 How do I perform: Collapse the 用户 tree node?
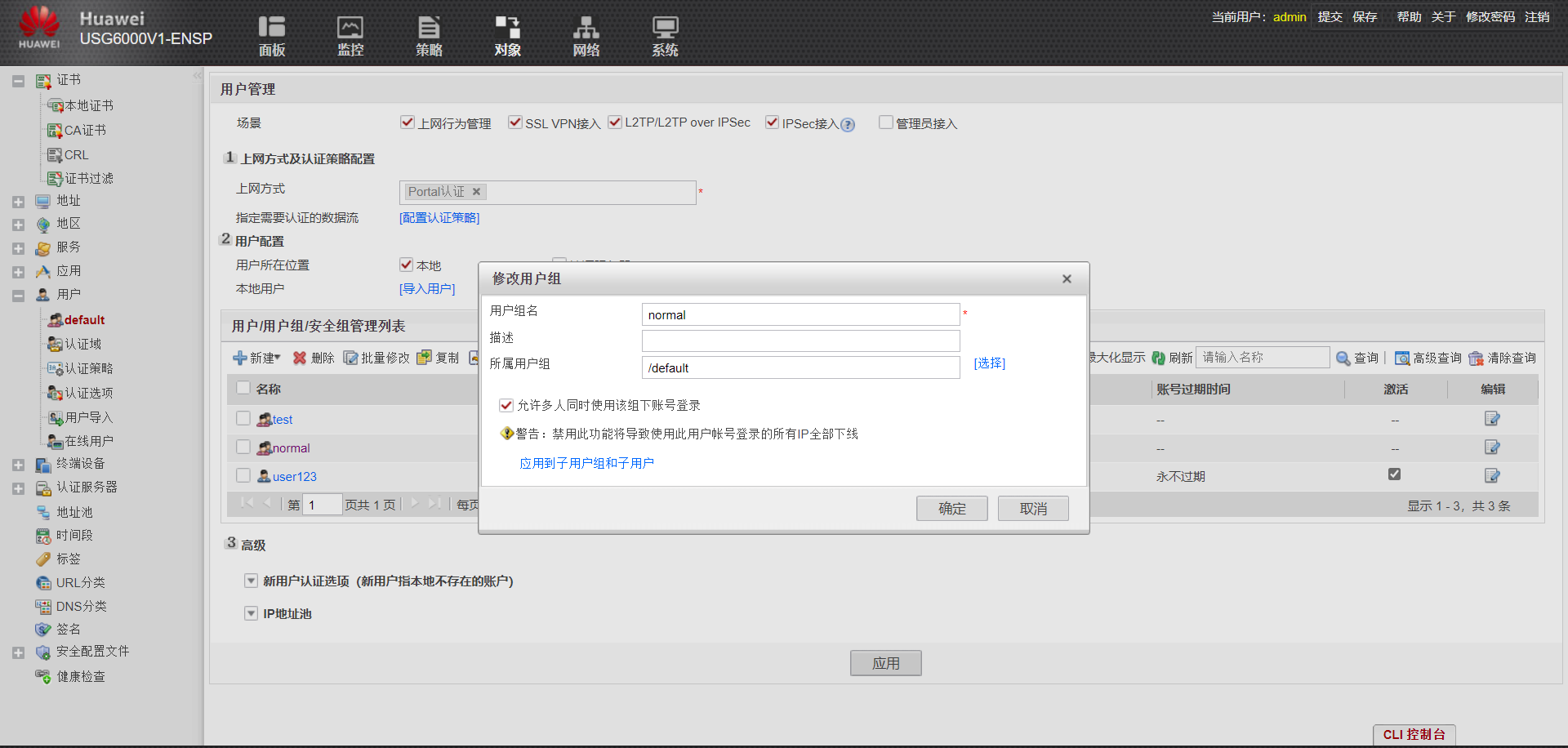[18, 296]
